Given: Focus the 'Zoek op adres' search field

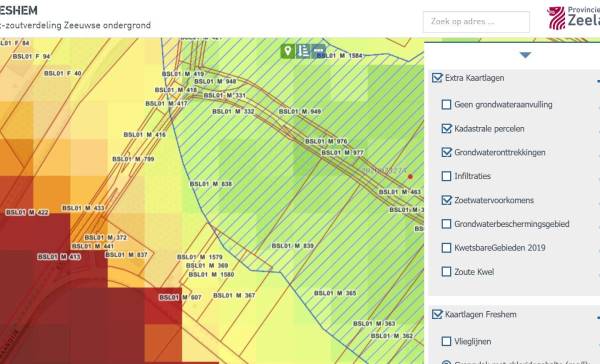Looking at the screenshot, I should point(476,22).
